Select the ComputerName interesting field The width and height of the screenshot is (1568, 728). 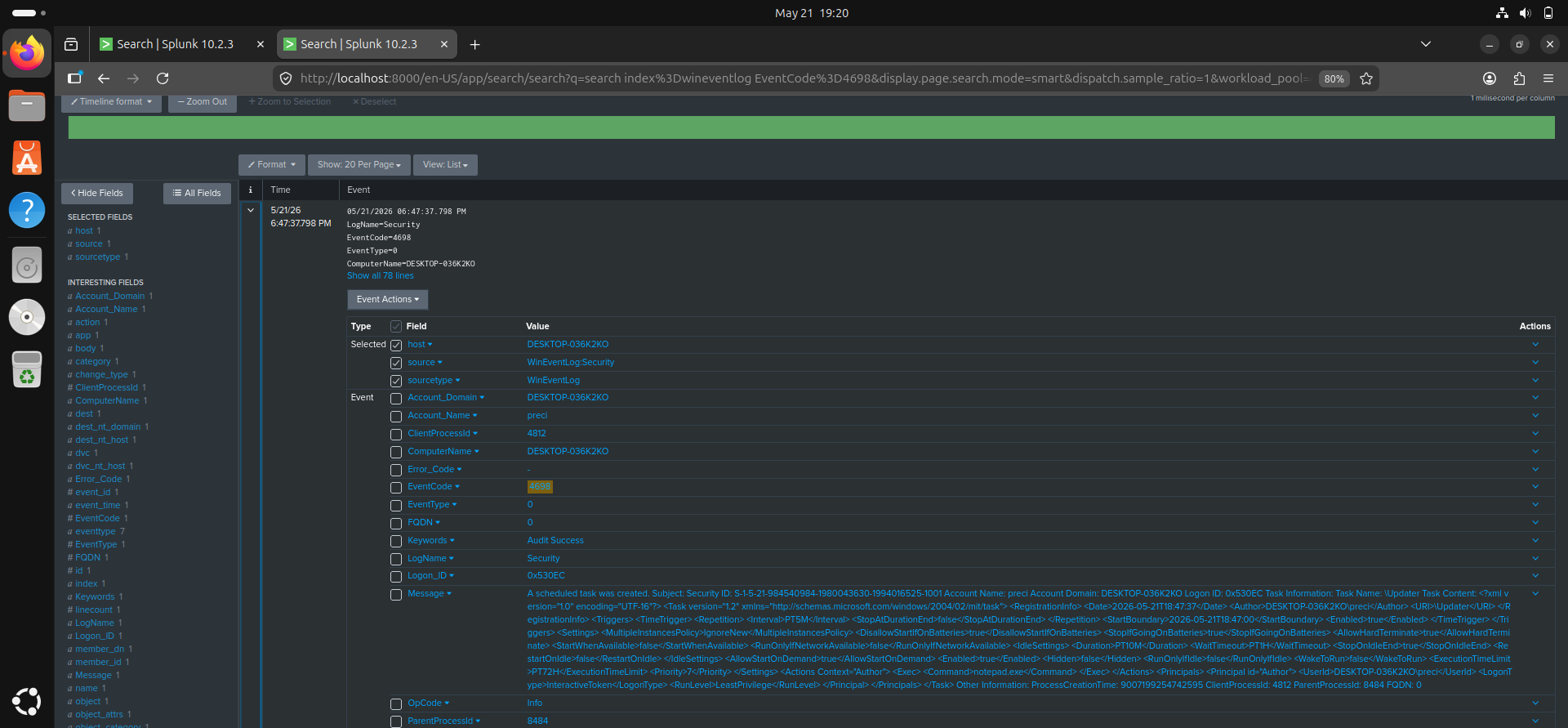click(107, 400)
